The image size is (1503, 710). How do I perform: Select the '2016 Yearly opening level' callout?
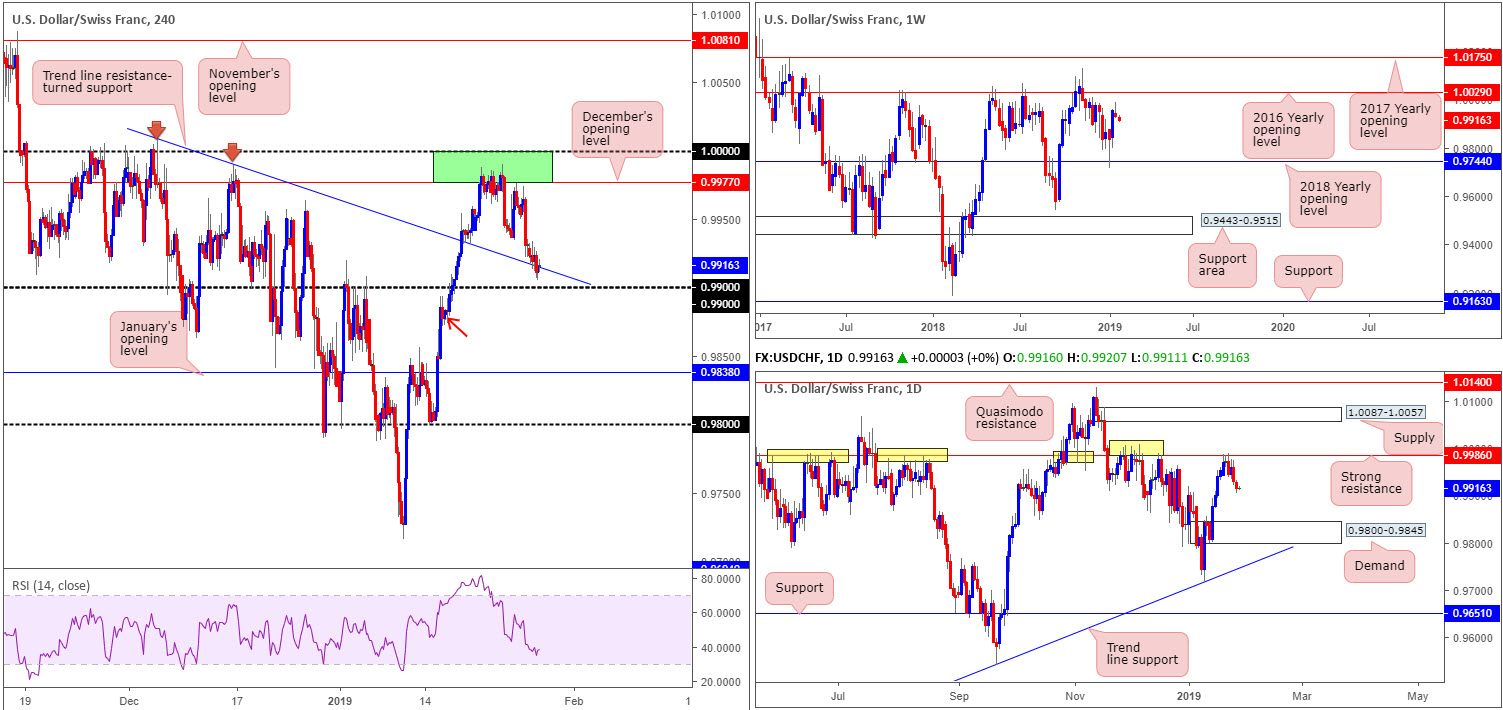coord(1287,129)
